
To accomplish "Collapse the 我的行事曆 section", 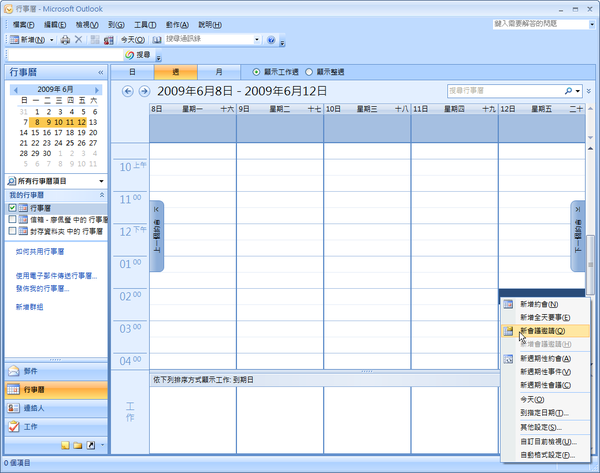I will [x=101, y=194].
